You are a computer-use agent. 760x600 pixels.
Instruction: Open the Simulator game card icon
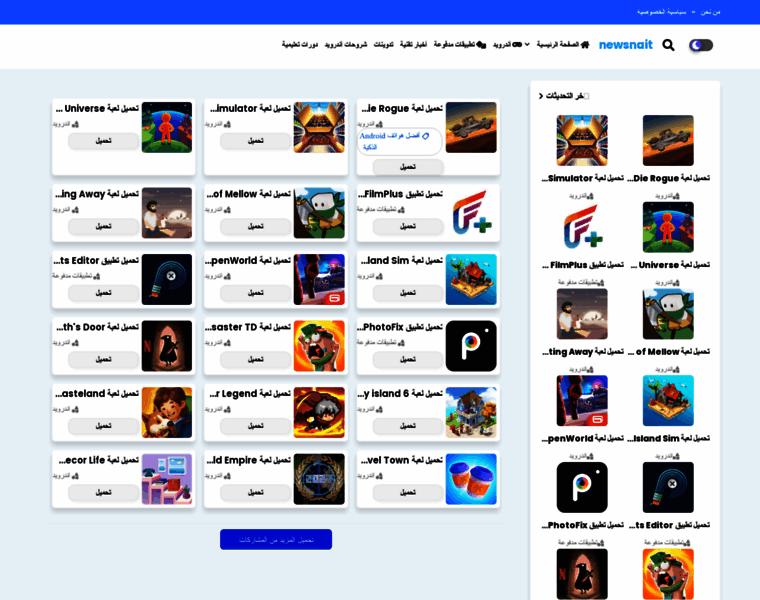click(319, 127)
